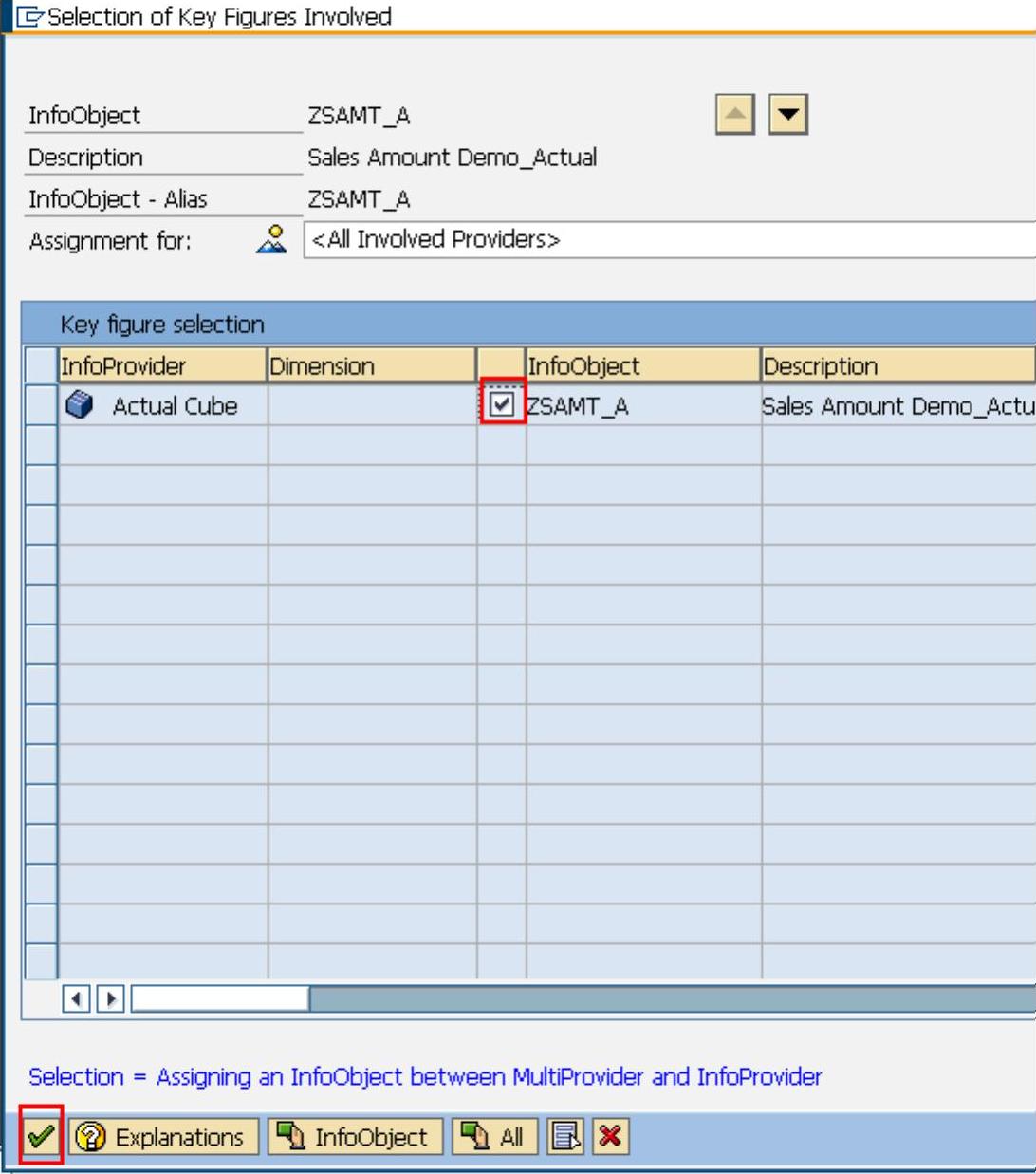The height and width of the screenshot is (1174, 1036).
Task: Click the table's select-all corner cell
Action: click(x=41, y=365)
